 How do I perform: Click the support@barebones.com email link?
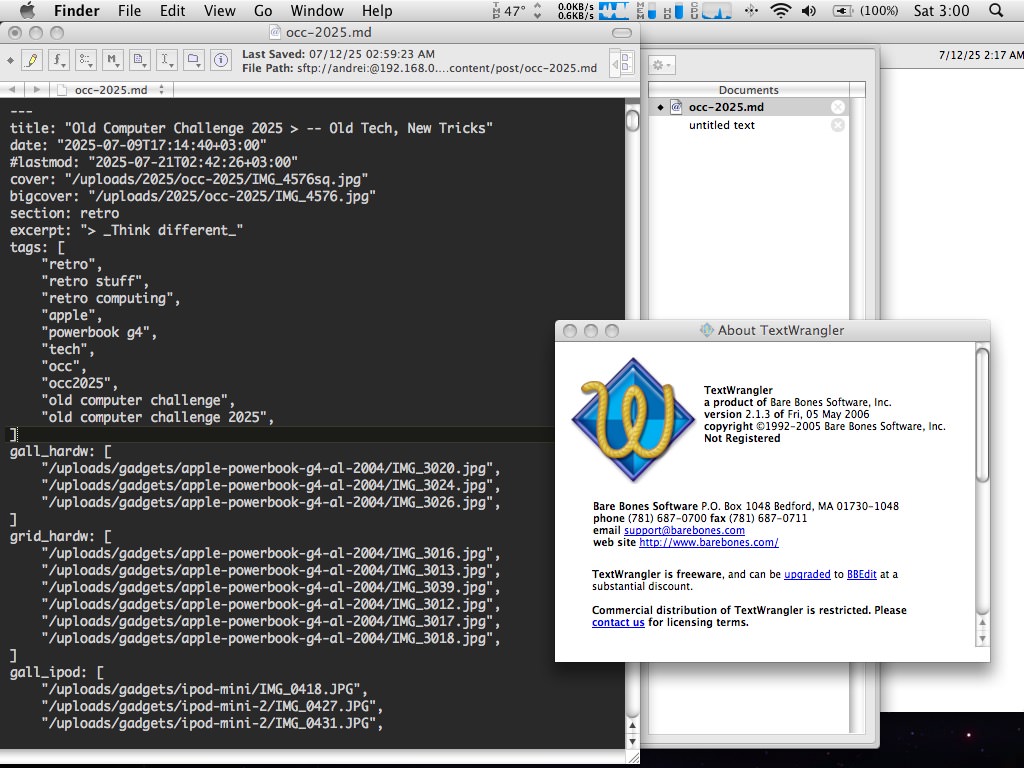point(684,530)
